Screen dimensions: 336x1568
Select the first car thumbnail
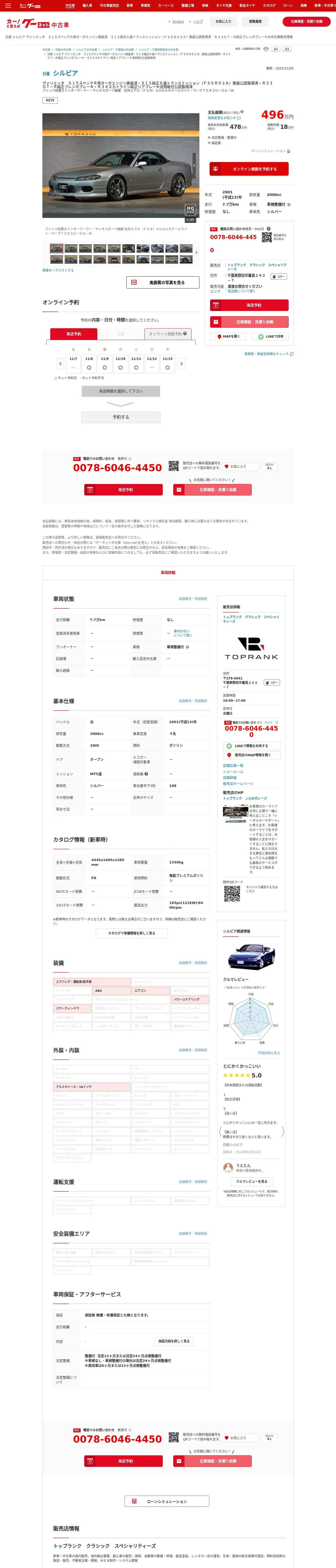57,248
